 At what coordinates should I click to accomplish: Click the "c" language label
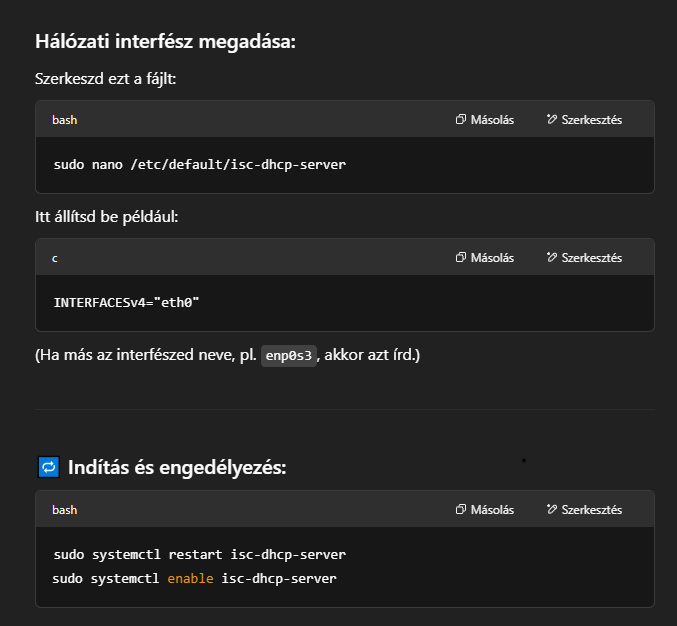click(x=55, y=258)
